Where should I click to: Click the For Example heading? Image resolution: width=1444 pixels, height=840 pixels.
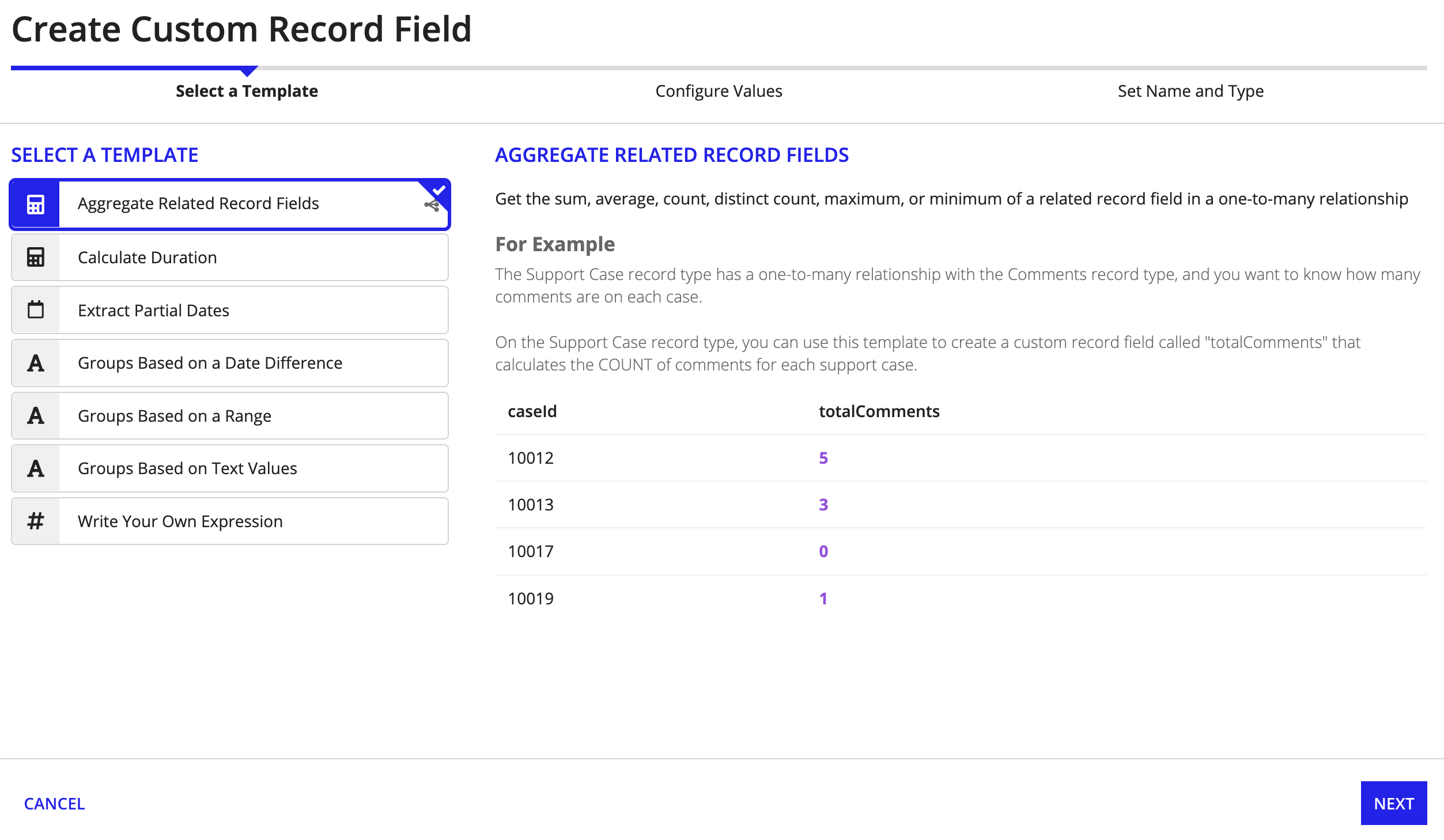tap(555, 244)
